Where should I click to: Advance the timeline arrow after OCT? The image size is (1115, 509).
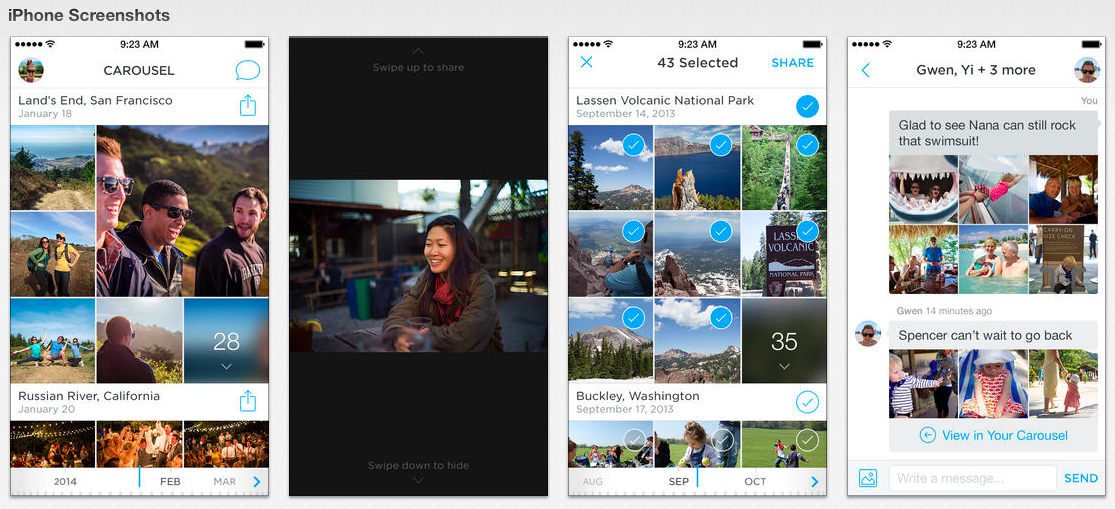[814, 482]
